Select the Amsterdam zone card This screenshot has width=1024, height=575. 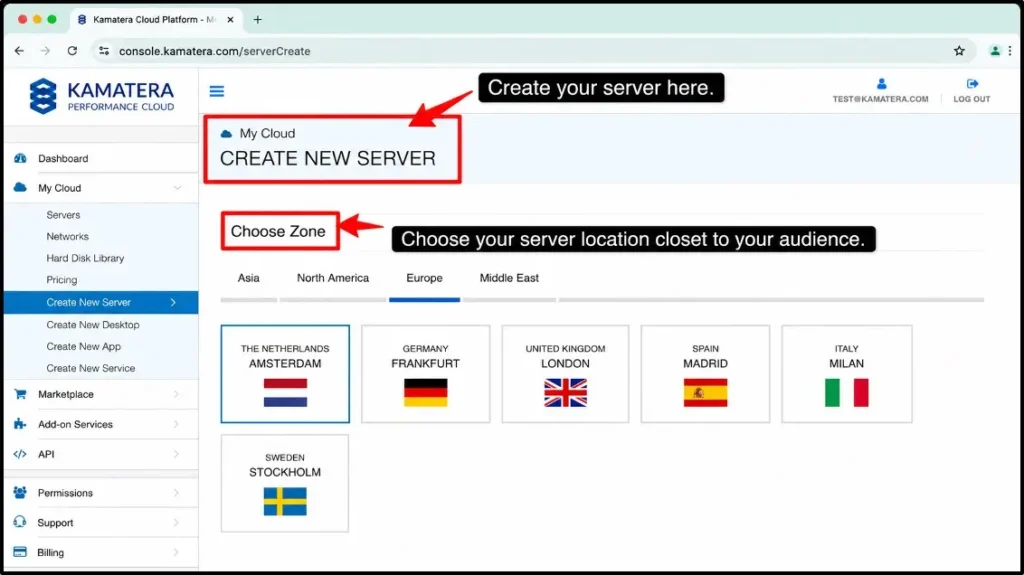(x=285, y=374)
